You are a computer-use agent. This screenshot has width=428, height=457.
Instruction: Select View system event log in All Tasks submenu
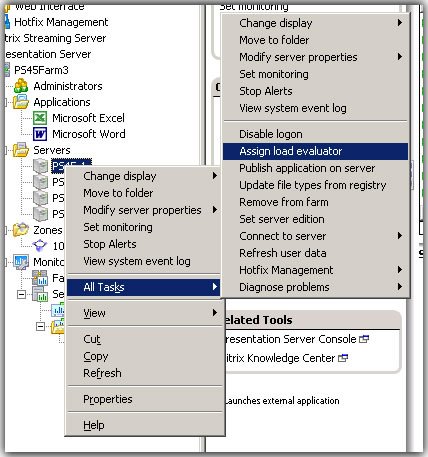tap(315, 108)
